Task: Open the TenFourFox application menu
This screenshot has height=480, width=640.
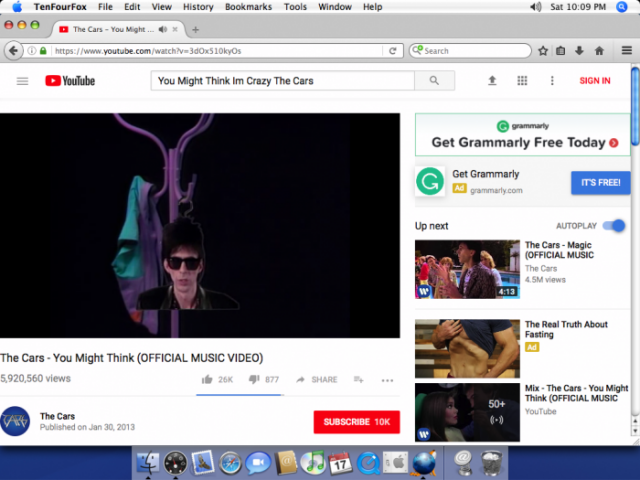Action: tap(60, 7)
